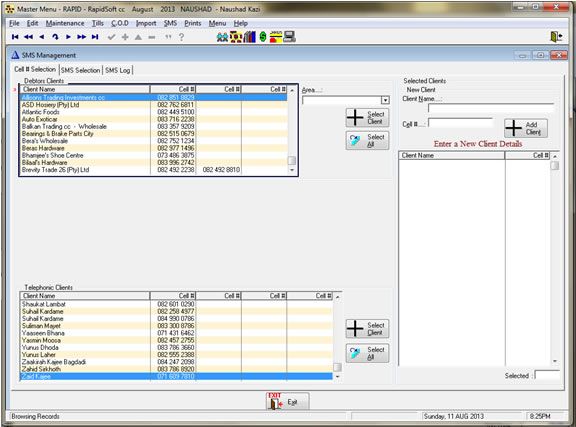Image resolution: width=576 pixels, height=427 pixels.
Task: Click Select Client button for Debtors Clients
Action: 367,118
